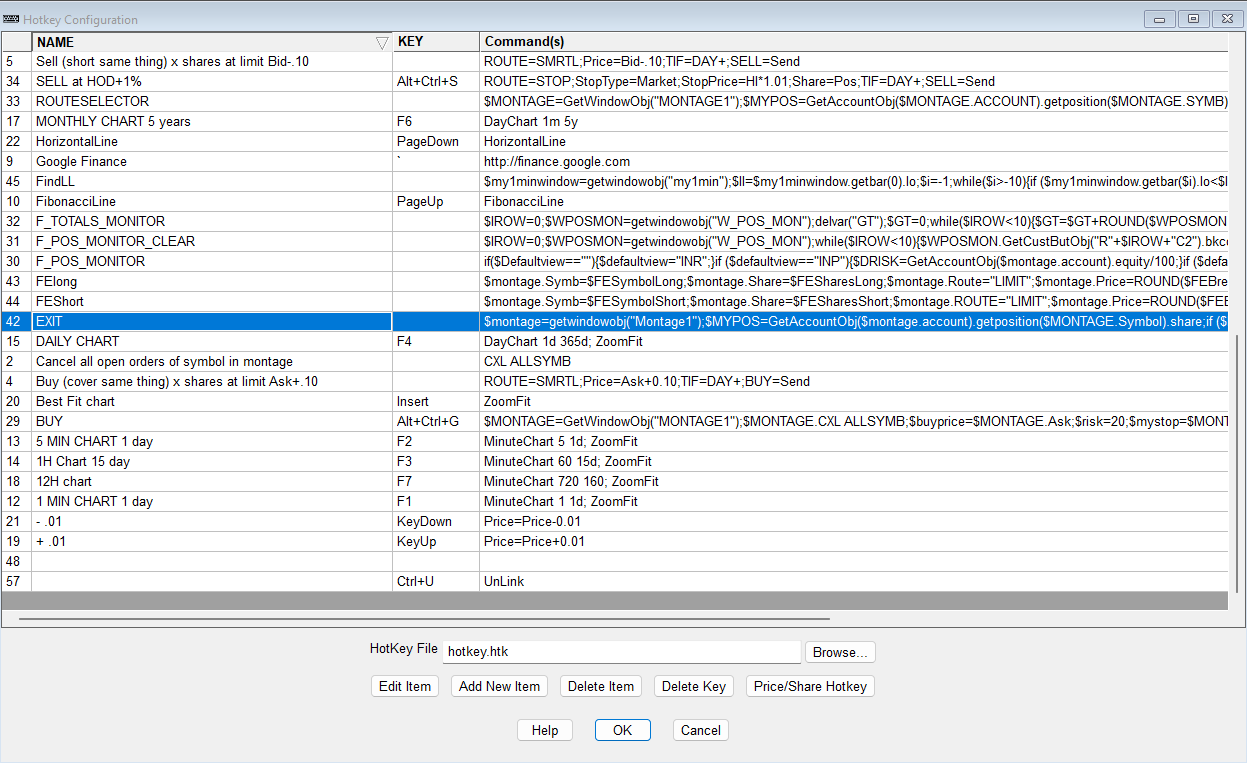This screenshot has width=1247, height=763.
Task: Click the keyboard icon in the title bar
Action: click(x=12, y=19)
